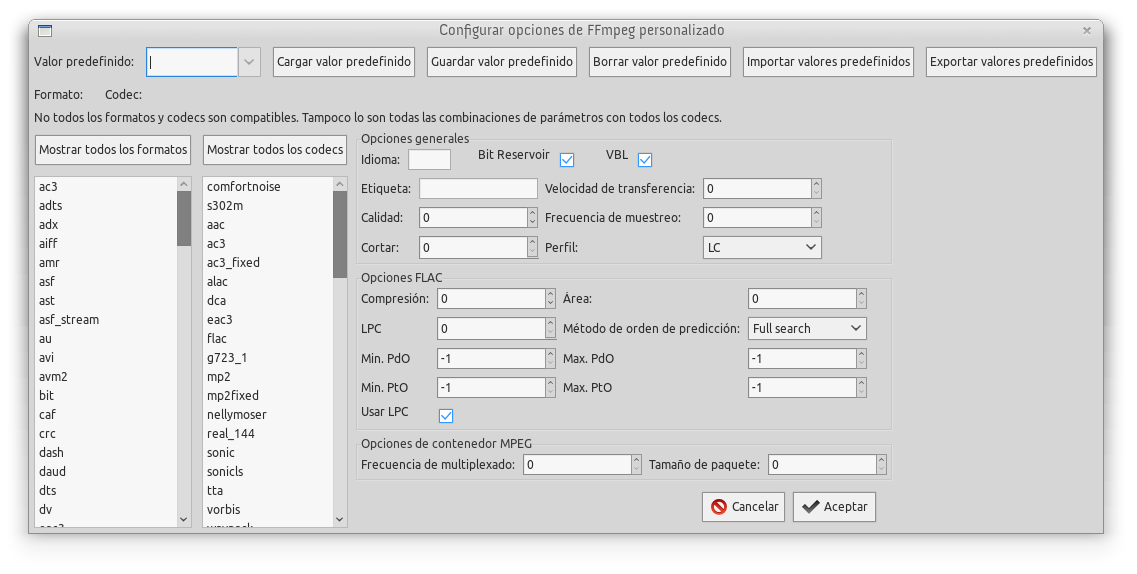Click the Aceptar button

[835, 507]
